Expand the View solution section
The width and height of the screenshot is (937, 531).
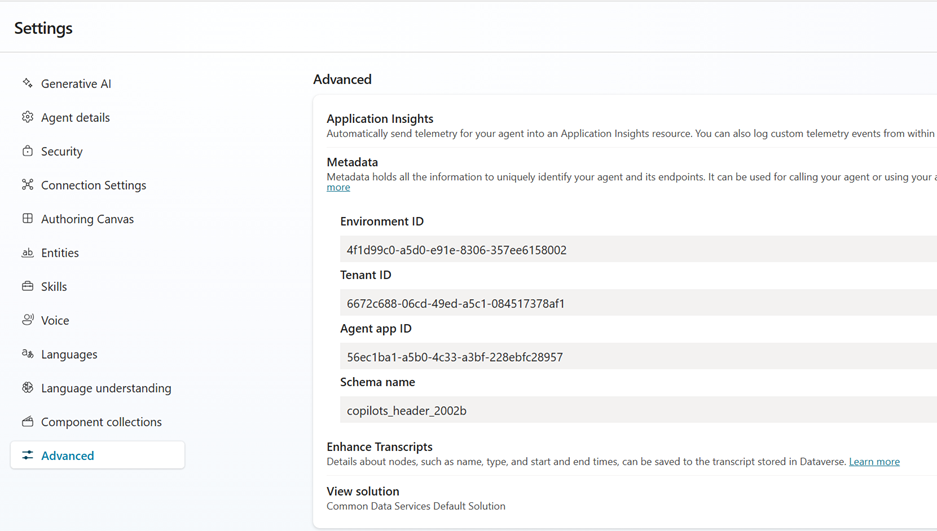[363, 491]
